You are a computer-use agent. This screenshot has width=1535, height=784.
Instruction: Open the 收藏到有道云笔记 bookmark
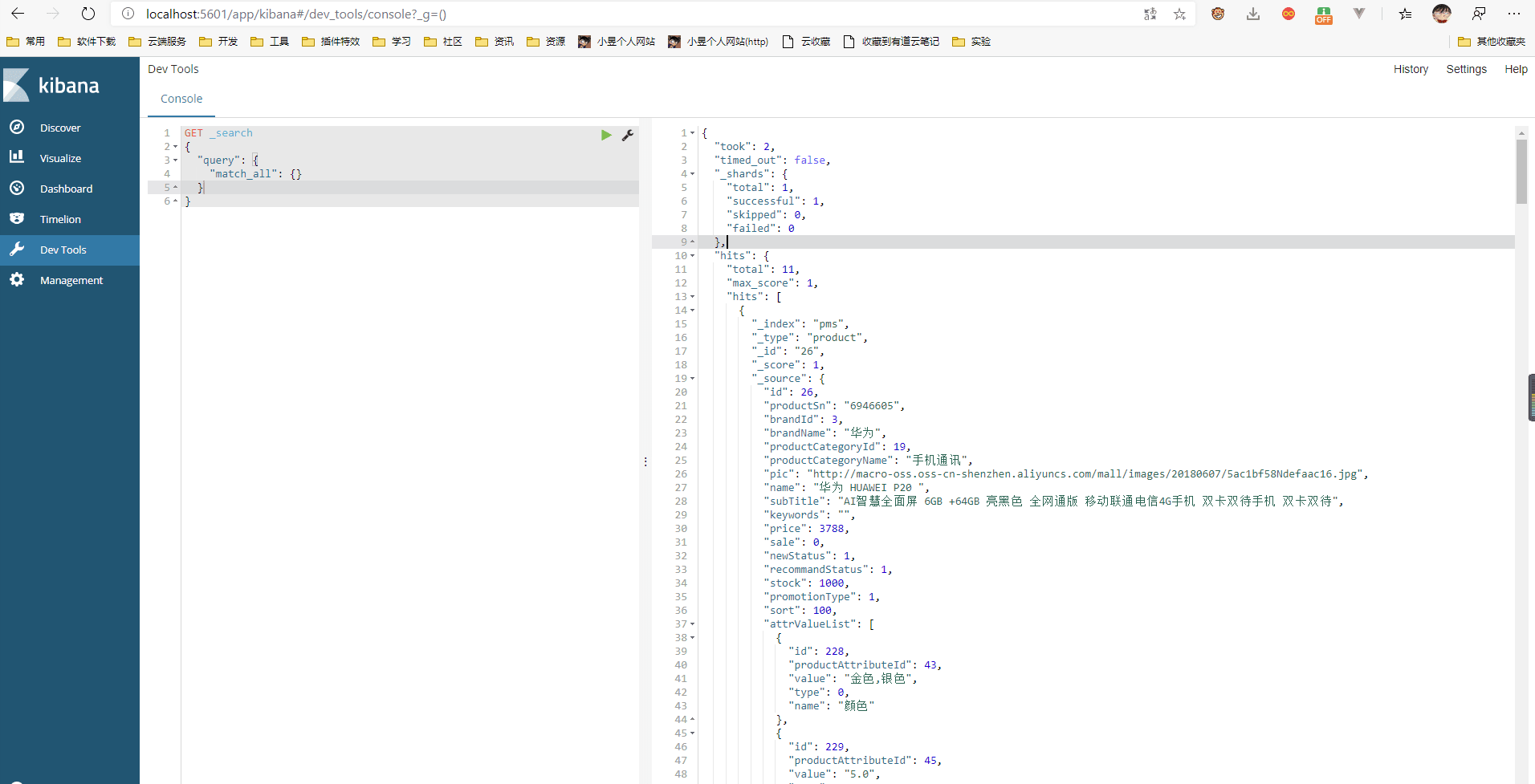tap(891, 42)
